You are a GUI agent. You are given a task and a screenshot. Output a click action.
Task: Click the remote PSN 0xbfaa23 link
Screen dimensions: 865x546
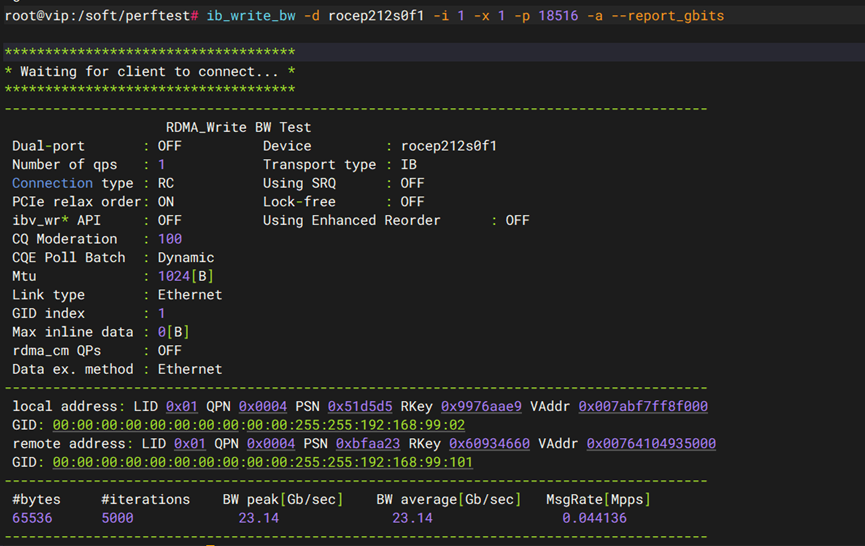[368, 444]
